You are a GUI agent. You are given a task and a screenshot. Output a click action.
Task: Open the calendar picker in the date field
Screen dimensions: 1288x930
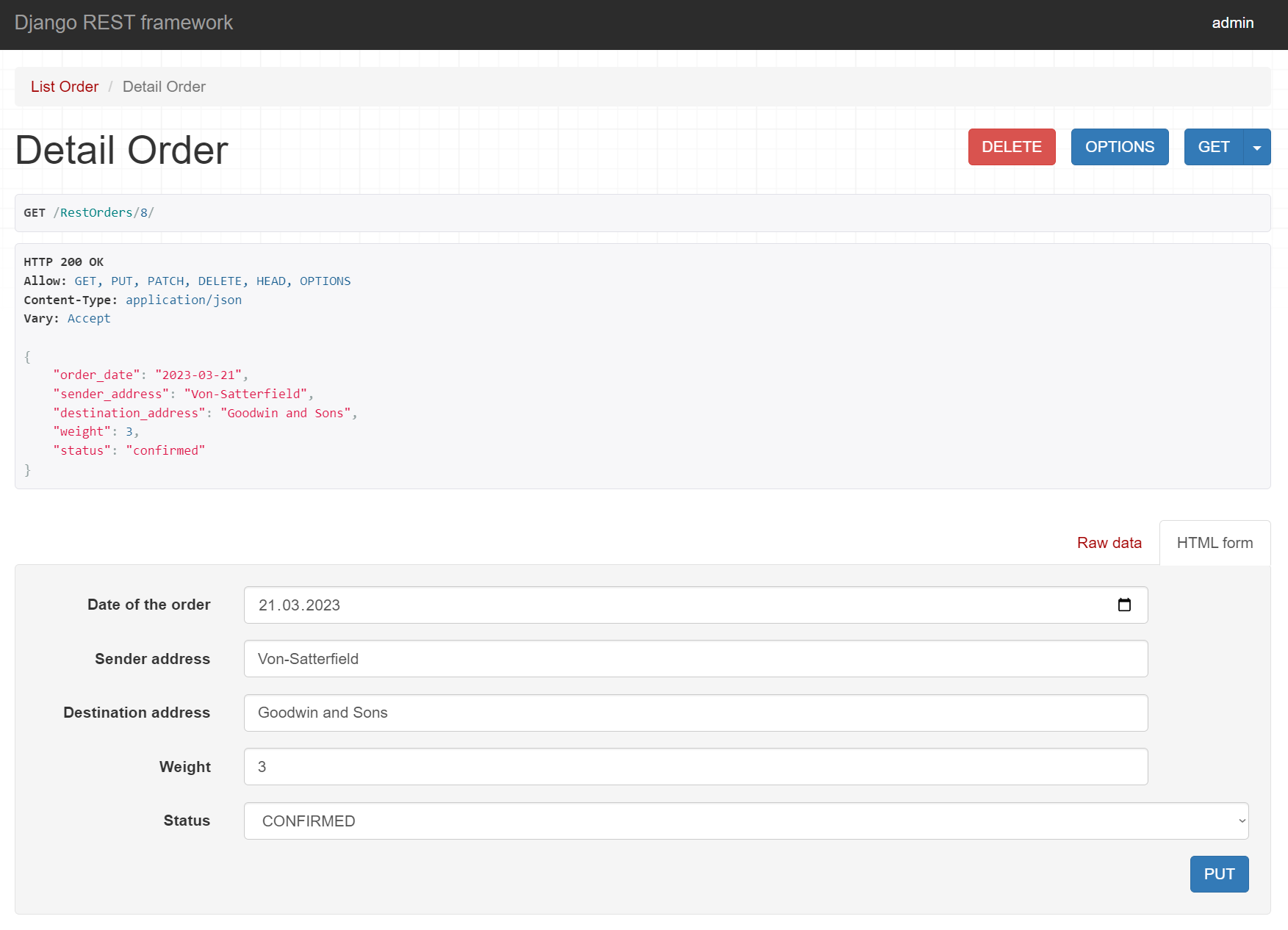coord(1124,605)
